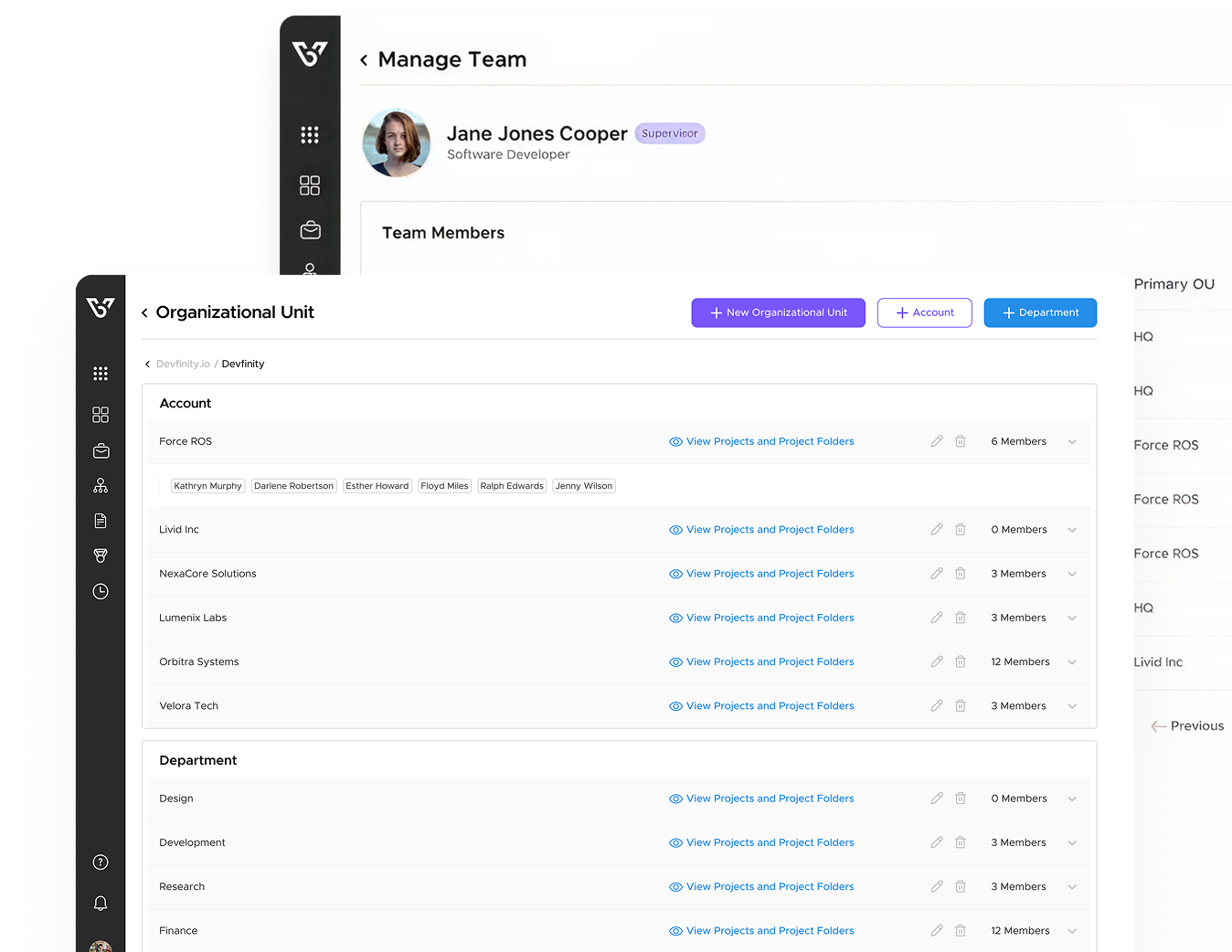Click the notification bell icon
Image resolution: width=1232 pixels, height=952 pixels.
point(101,904)
